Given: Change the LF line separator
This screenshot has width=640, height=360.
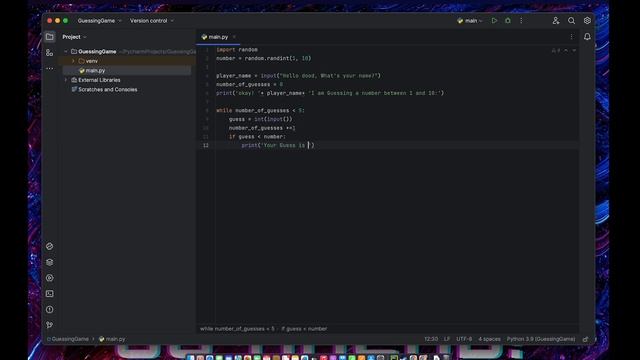Looking at the screenshot, I should coord(447,339).
